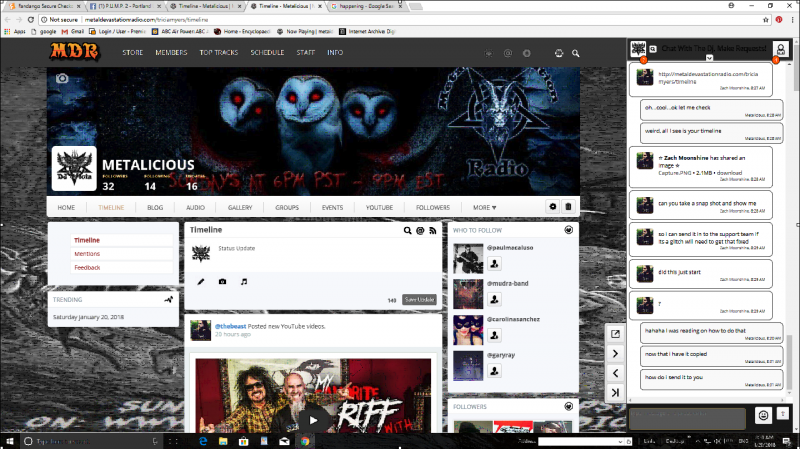The width and height of the screenshot is (800, 449).
Task: Click the search magnifier in top navigation
Action: (x=576, y=52)
